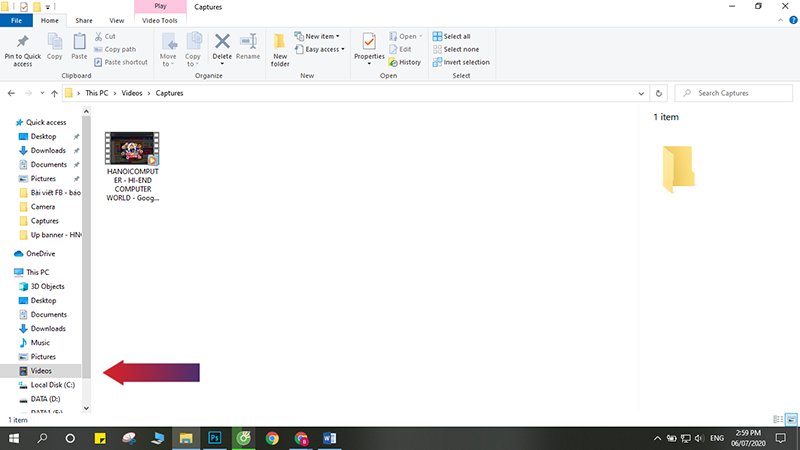800x450 pixels.
Task: Launch Photoshop from the taskbar
Action: pyautogui.click(x=214, y=438)
